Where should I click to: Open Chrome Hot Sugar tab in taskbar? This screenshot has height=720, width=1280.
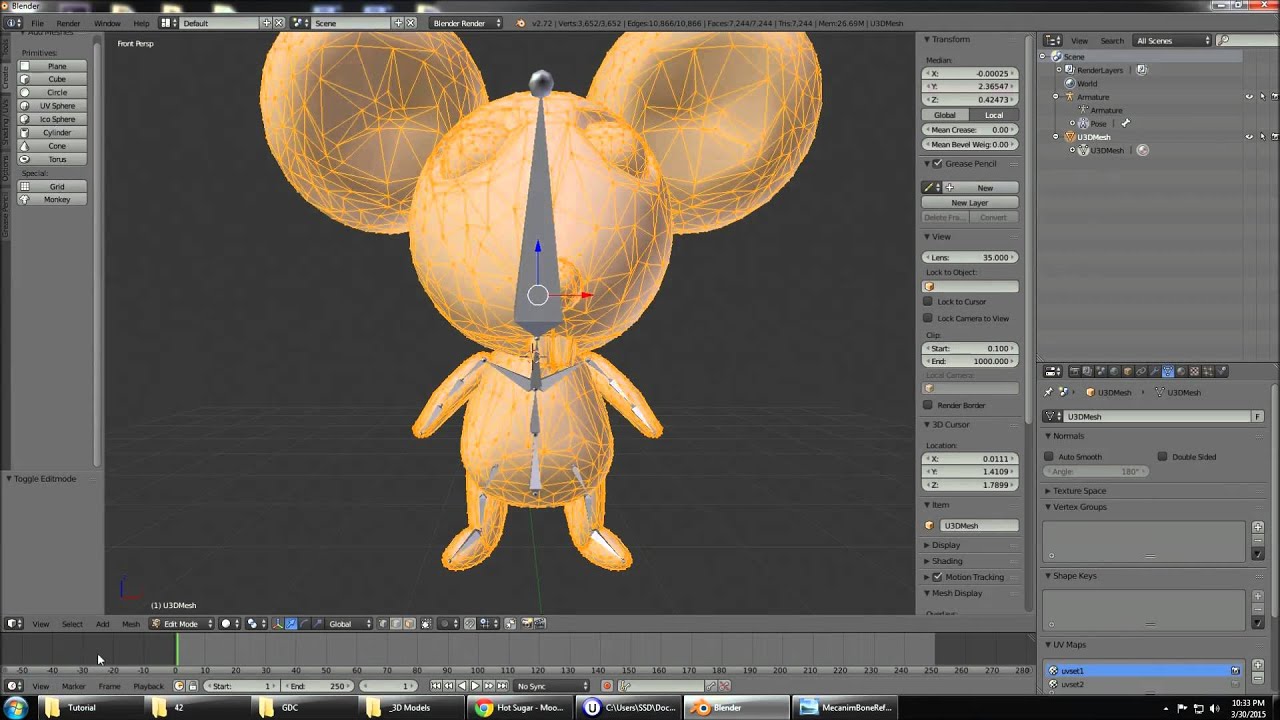point(519,708)
